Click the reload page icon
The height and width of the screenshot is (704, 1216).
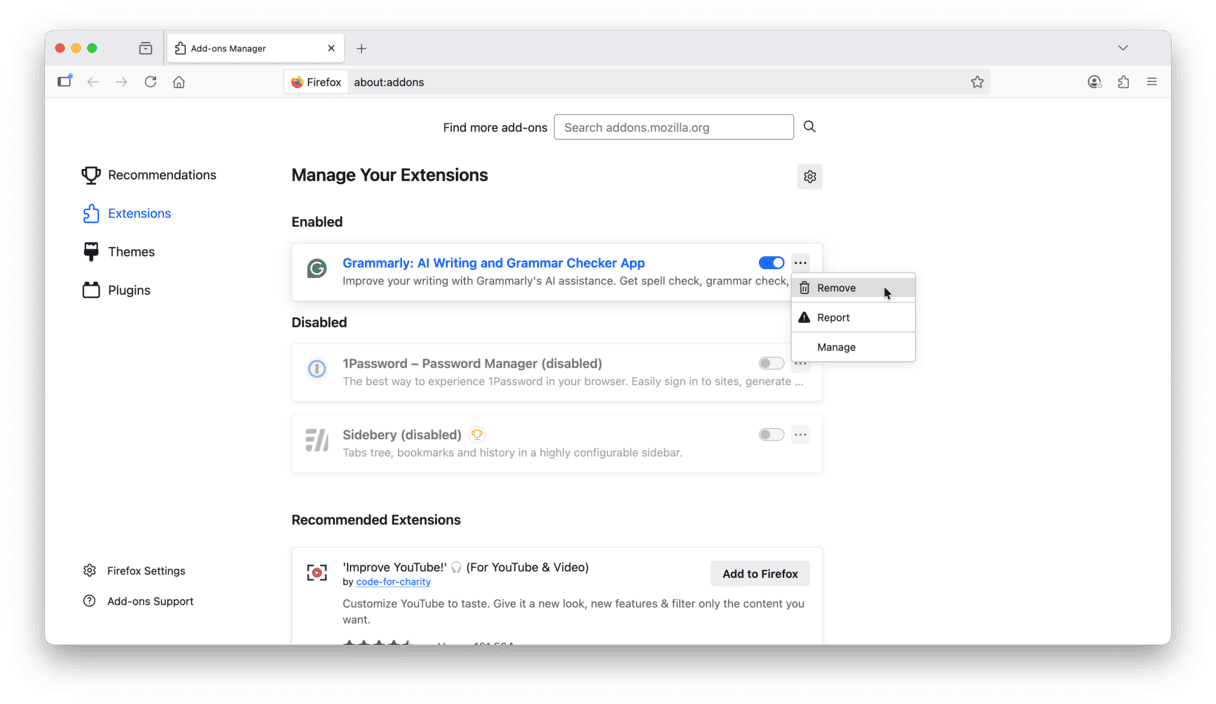tap(150, 82)
